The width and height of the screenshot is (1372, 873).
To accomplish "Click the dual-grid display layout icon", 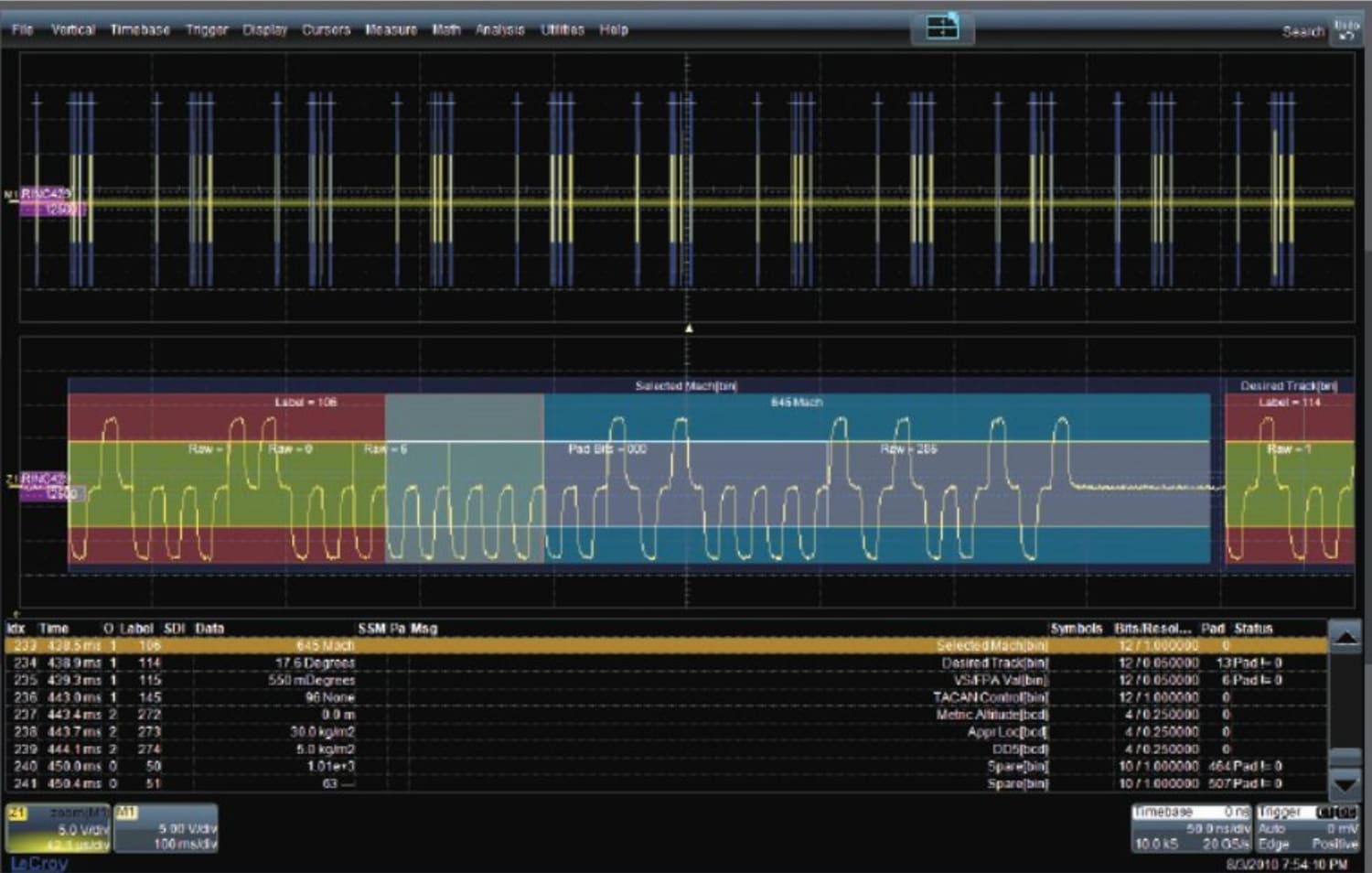I will pyautogui.click(x=943, y=27).
